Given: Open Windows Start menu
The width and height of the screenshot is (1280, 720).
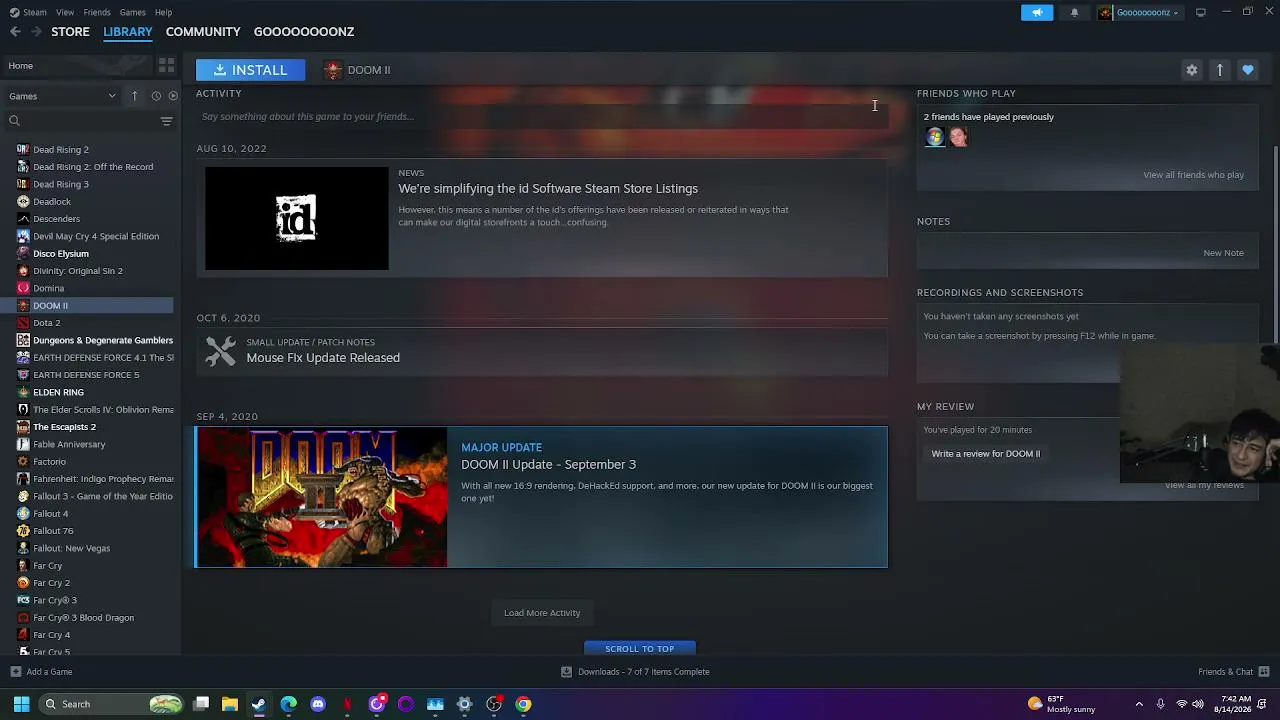Looking at the screenshot, I should 21,704.
